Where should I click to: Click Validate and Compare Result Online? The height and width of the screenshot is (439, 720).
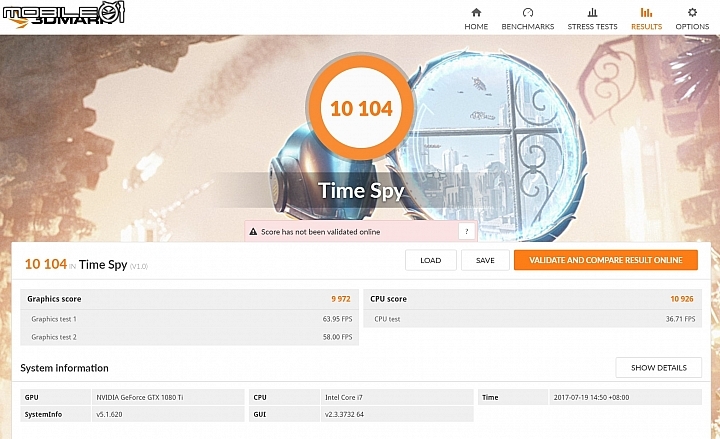click(606, 260)
